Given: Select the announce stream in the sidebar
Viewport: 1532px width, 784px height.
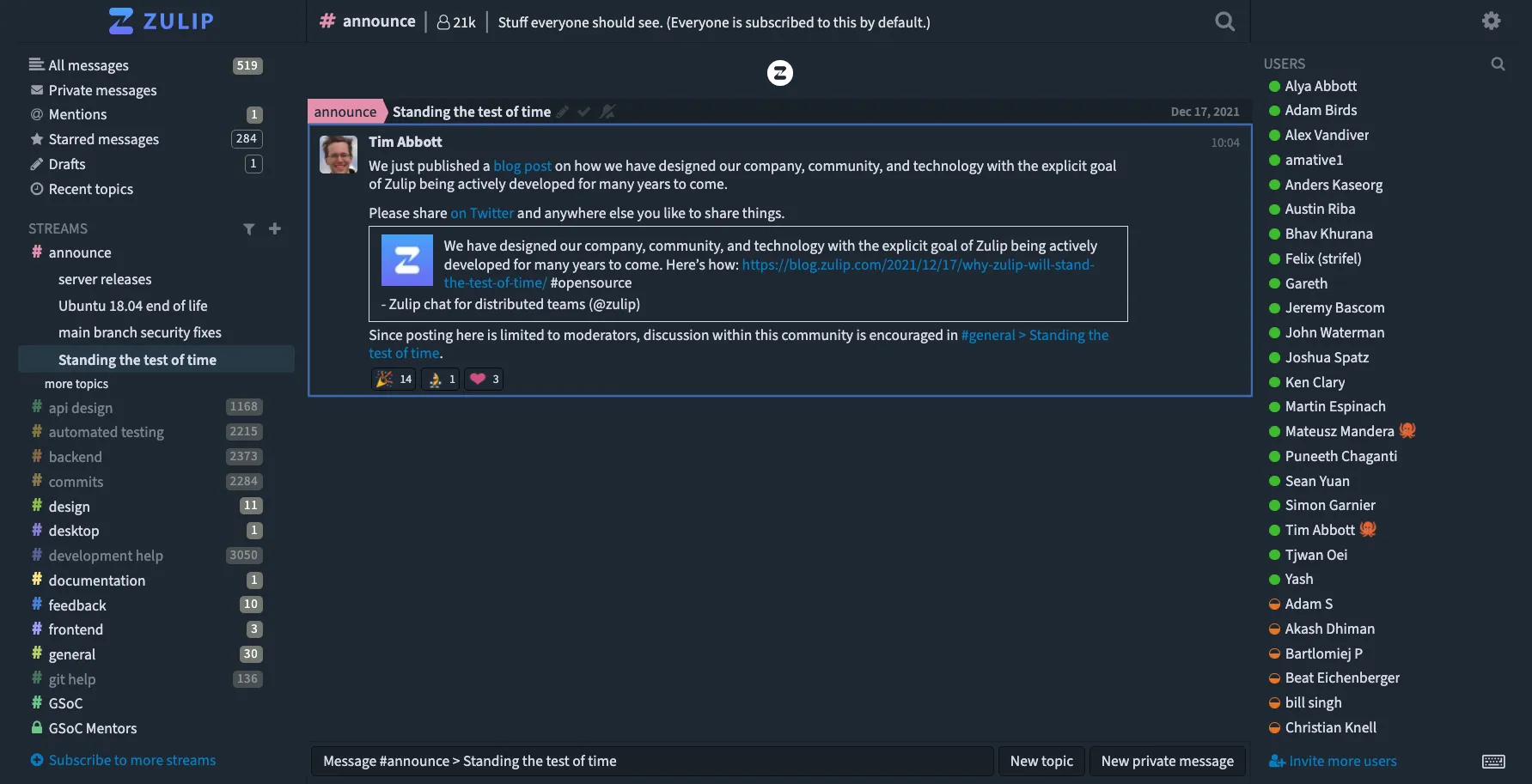Looking at the screenshot, I should 80,252.
